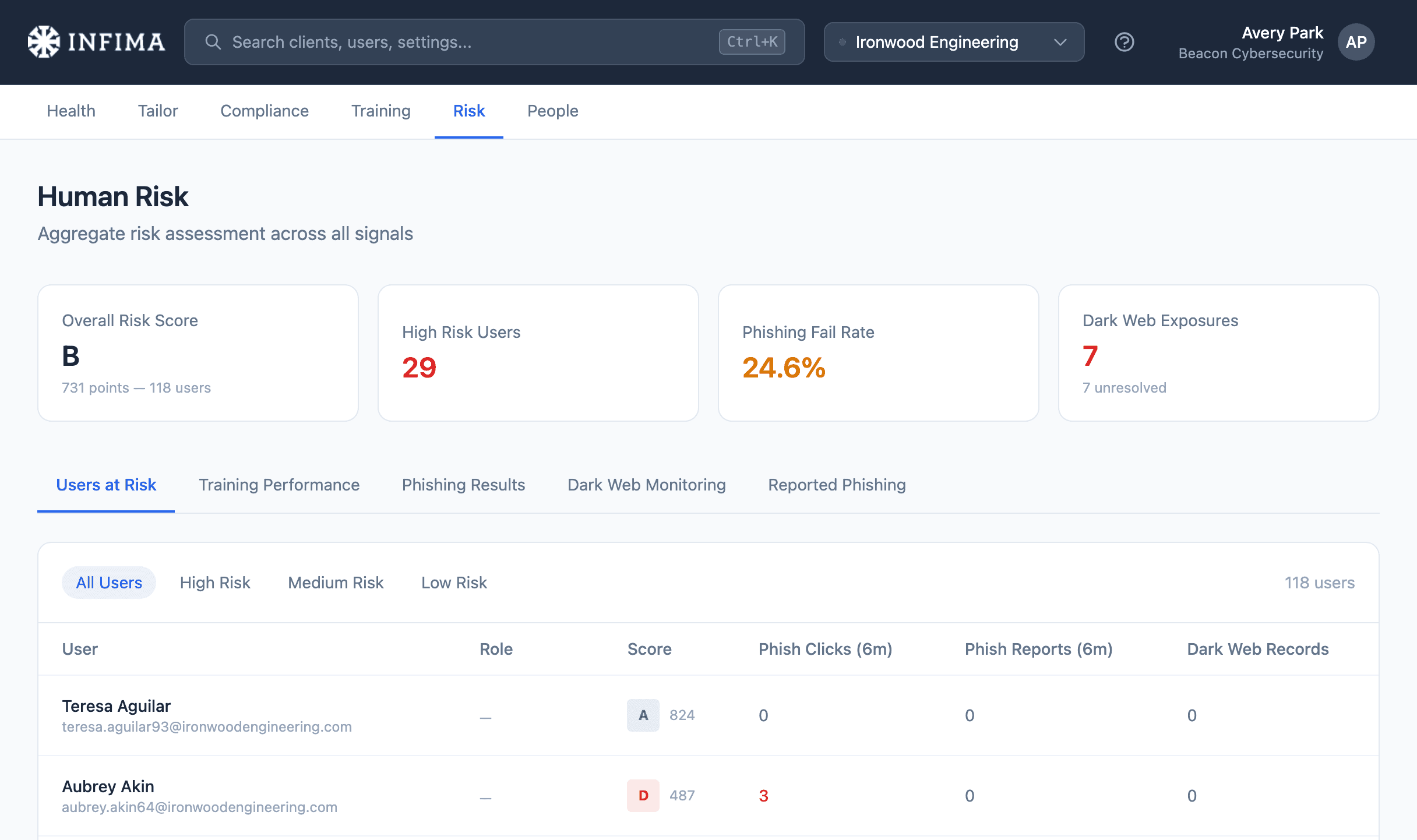
Task: Click the 7 unresolved text
Action: pyautogui.click(x=1125, y=388)
